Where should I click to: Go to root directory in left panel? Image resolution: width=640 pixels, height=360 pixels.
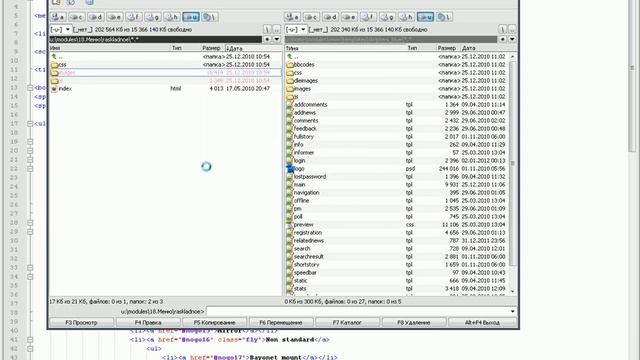pyautogui.click(x=267, y=29)
